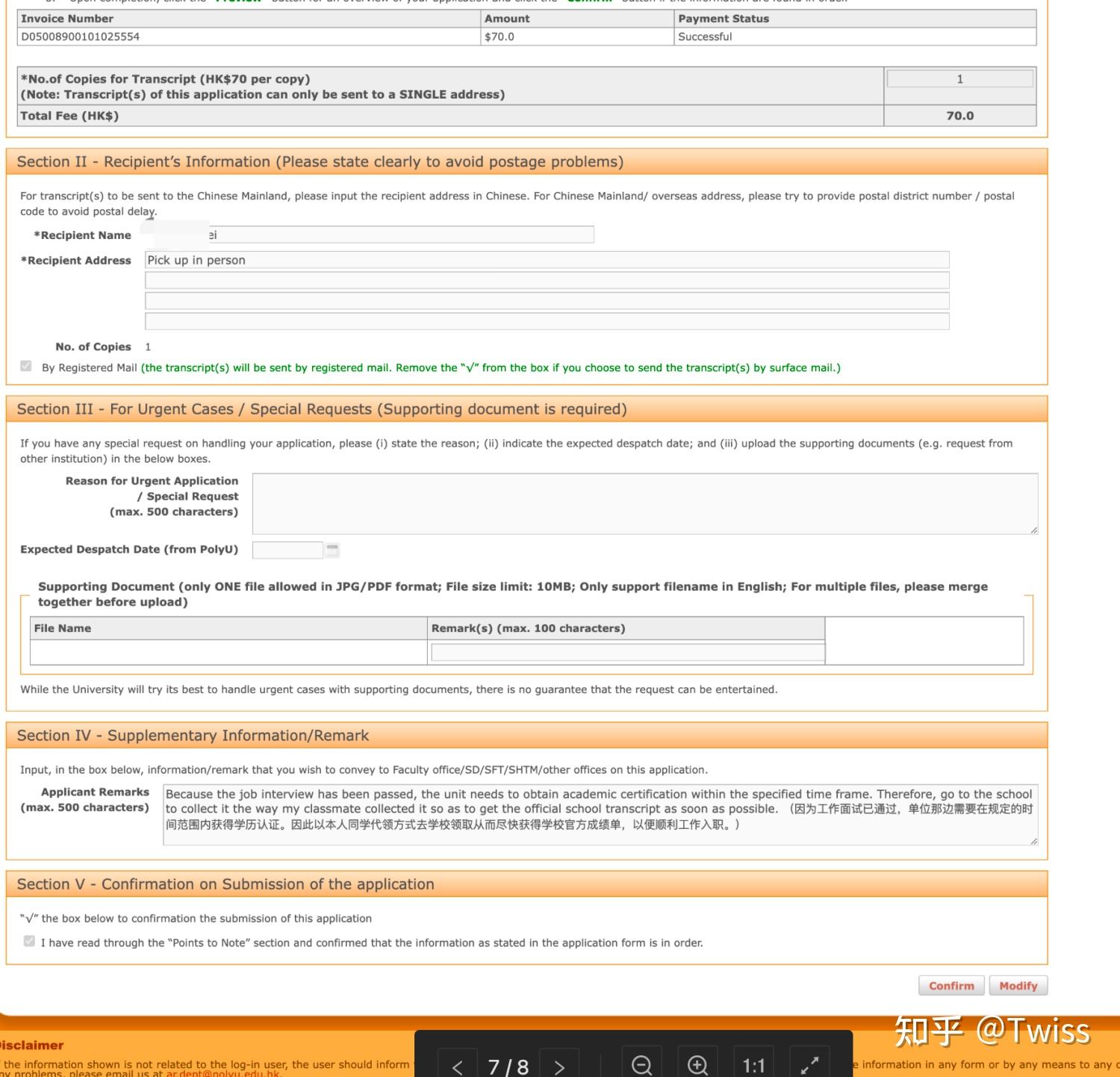Click the Modify button
Screen dimensions: 1120x1077
(x=1018, y=986)
